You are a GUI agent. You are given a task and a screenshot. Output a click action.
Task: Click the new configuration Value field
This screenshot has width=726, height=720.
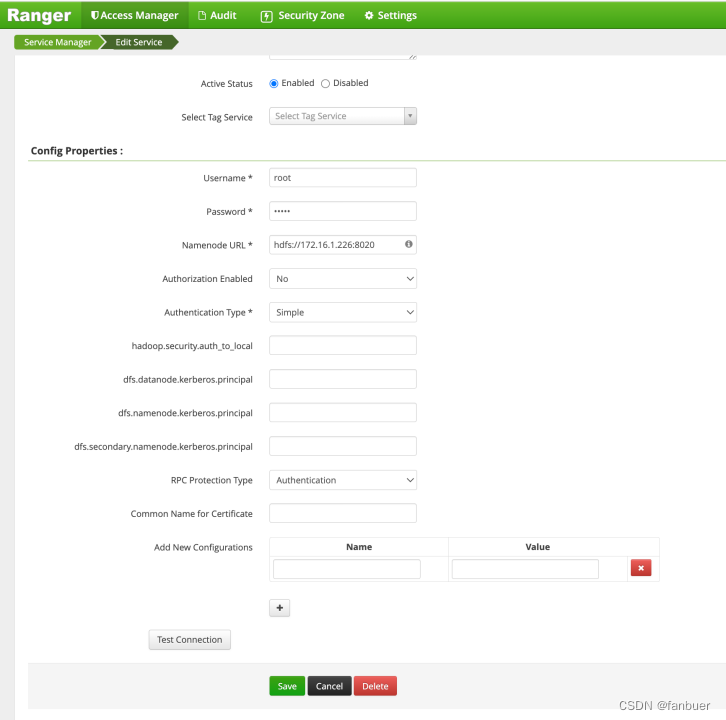click(525, 569)
